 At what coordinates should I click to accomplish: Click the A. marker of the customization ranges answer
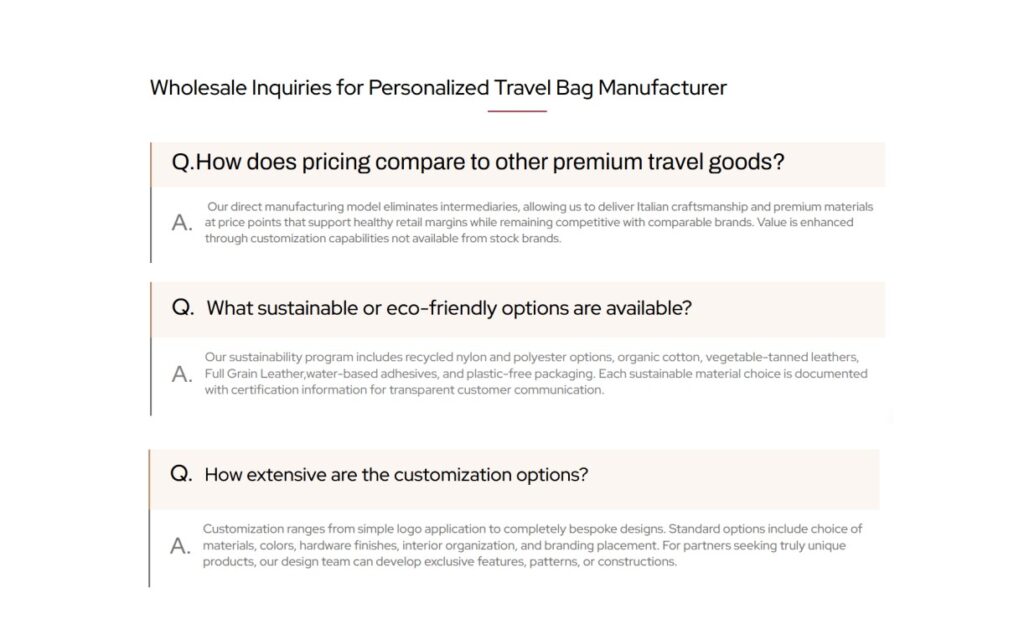pos(181,546)
